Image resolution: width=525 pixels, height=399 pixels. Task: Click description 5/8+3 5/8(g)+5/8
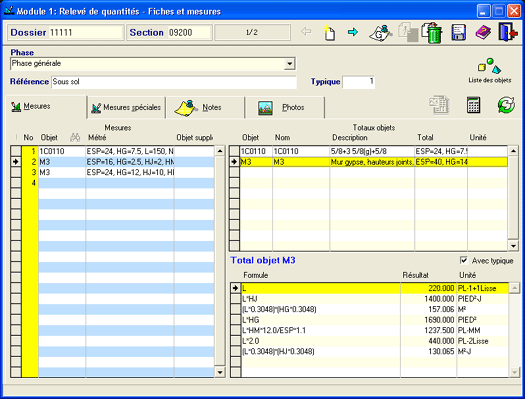[372, 151]
